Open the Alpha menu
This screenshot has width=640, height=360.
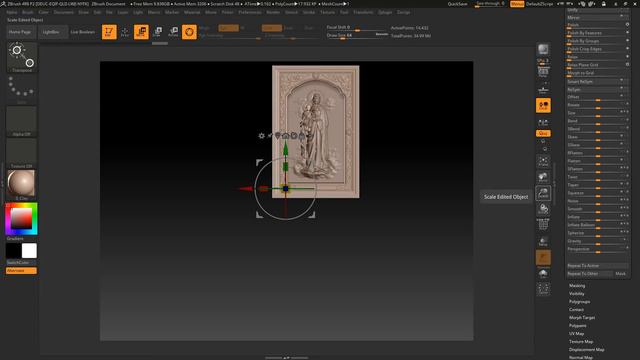(11, 12)
